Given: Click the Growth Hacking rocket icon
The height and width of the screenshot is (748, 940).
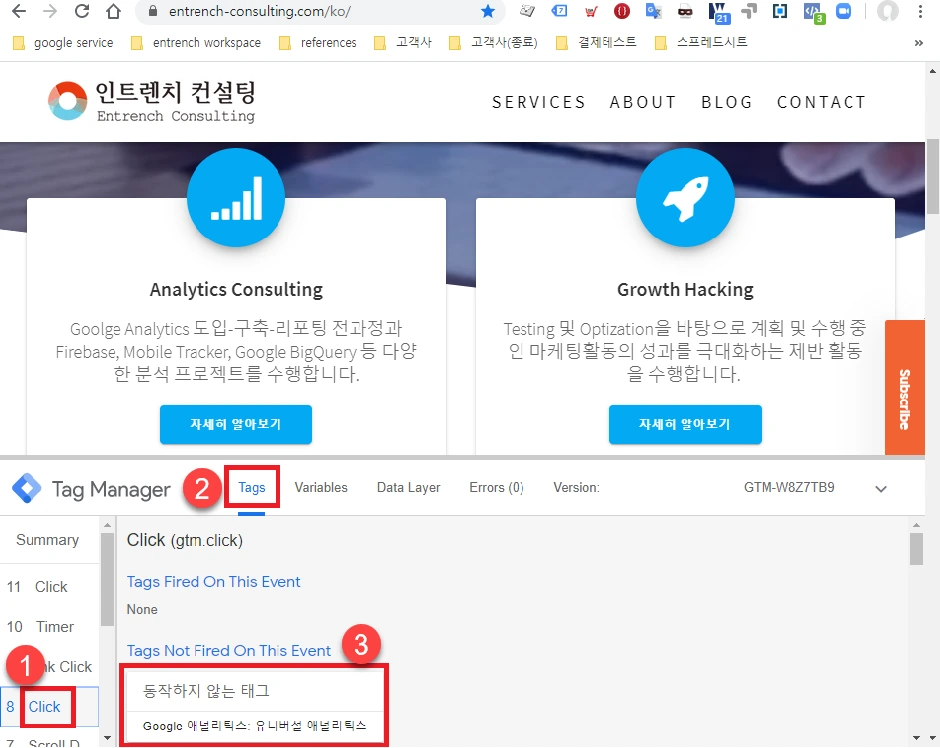Looking at the screenshot, I should (685, 197).
